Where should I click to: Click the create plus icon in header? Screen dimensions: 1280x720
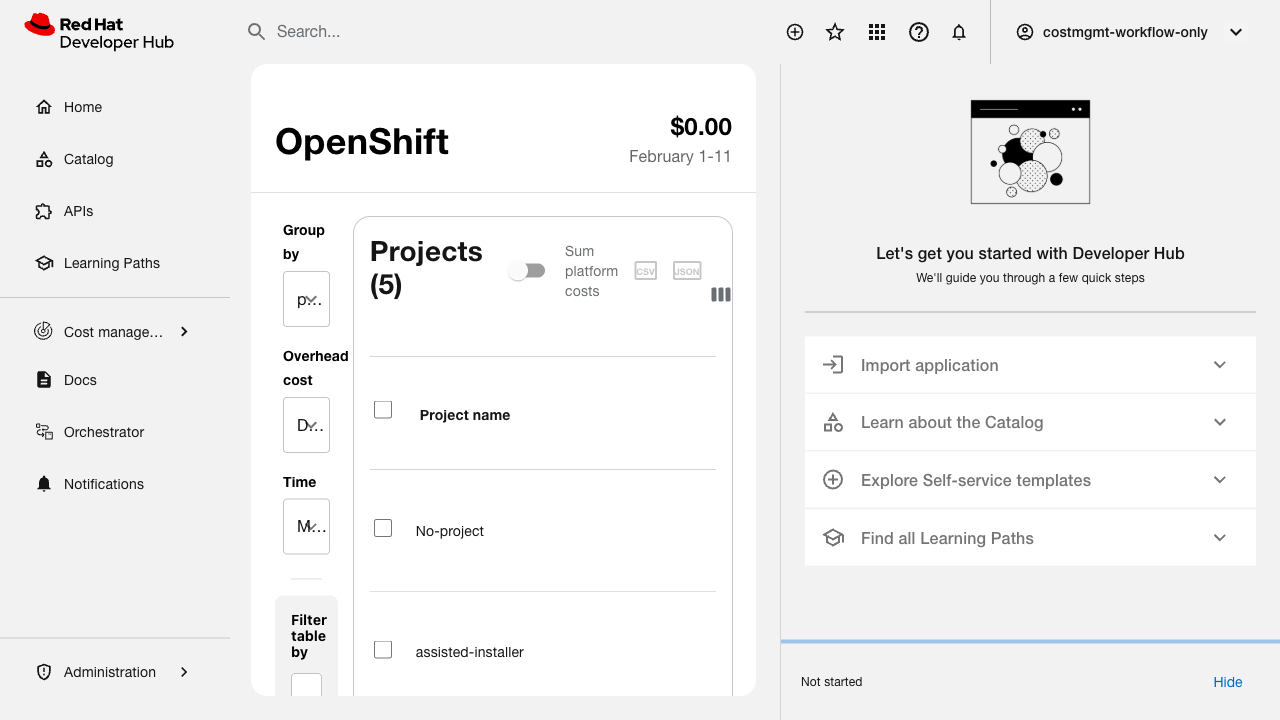795,32
